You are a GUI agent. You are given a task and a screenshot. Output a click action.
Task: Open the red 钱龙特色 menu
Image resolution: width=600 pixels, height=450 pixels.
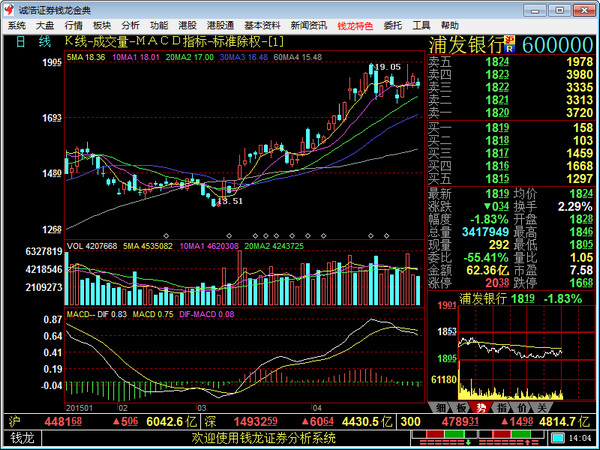click(355, 26)
